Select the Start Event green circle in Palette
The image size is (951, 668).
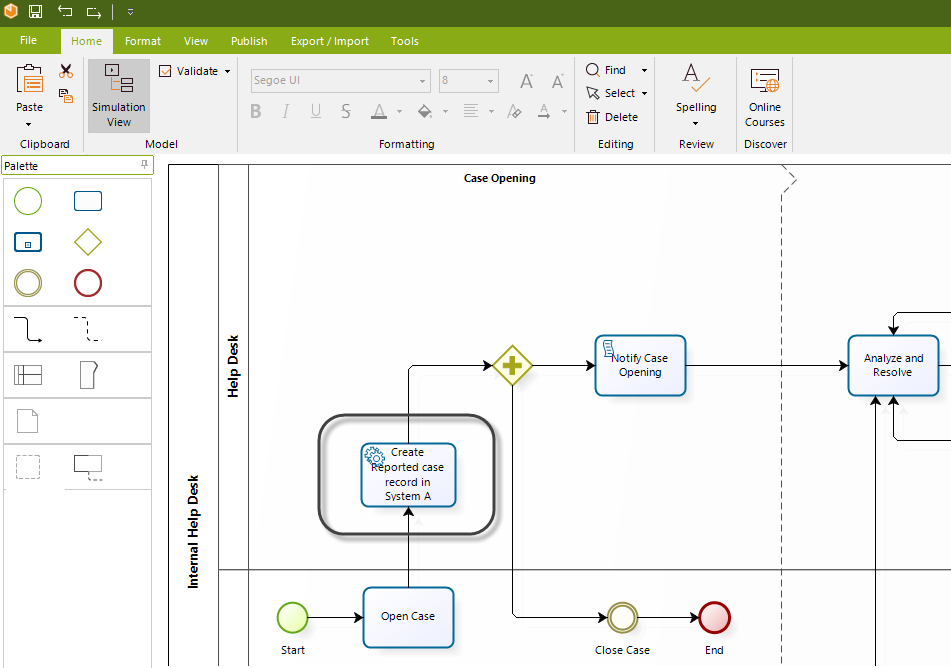[28, 201]
